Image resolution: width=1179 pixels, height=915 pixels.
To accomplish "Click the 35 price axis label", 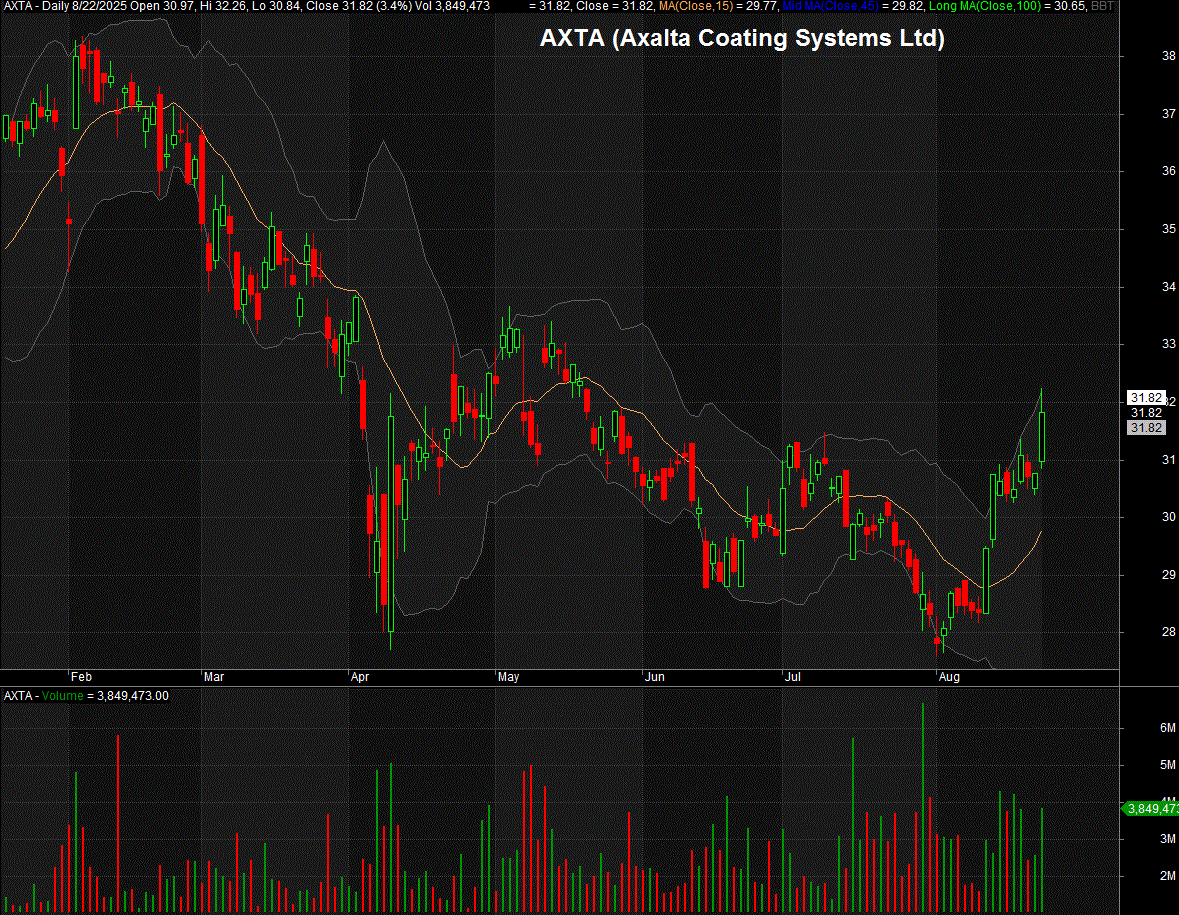I will pos(1168,229).
